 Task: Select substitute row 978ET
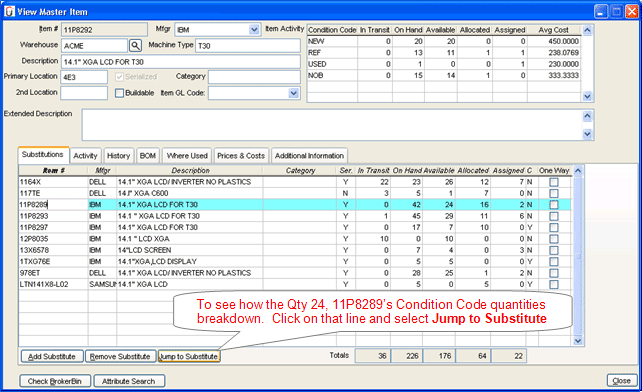(x=295, y=273)
